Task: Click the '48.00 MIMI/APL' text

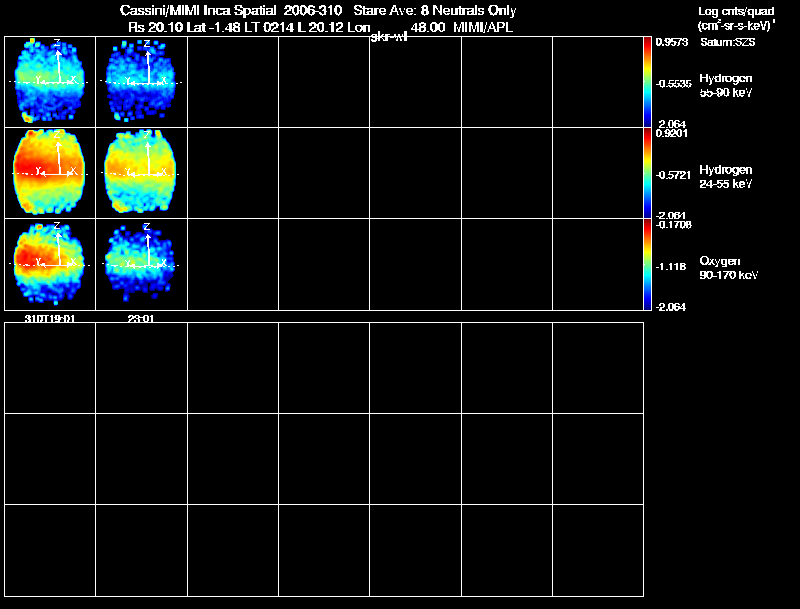Action: tap(461, 27)
